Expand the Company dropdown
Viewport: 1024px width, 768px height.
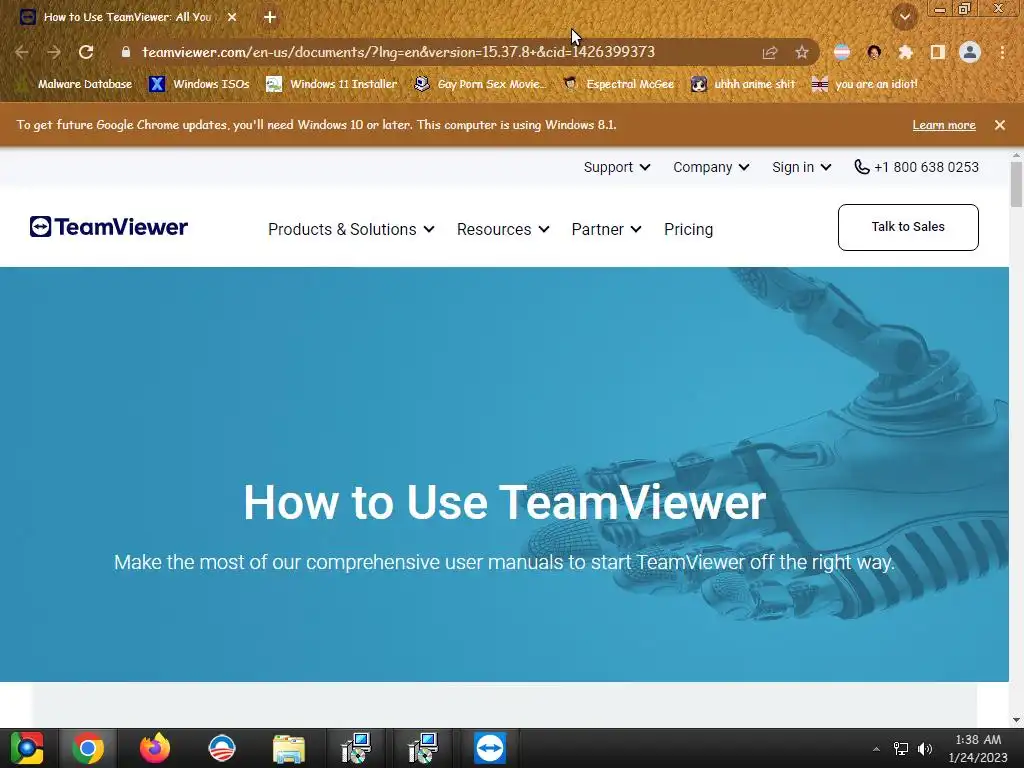point(711,167)
